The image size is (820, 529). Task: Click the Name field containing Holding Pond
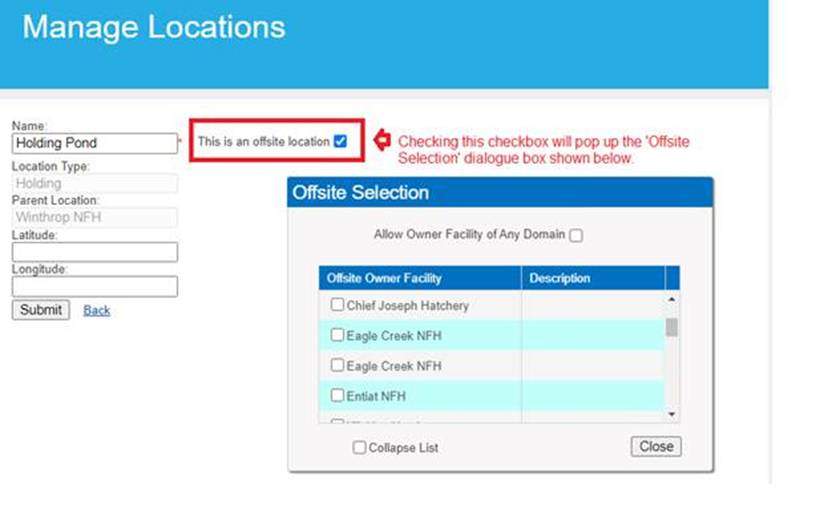(94, 143)
